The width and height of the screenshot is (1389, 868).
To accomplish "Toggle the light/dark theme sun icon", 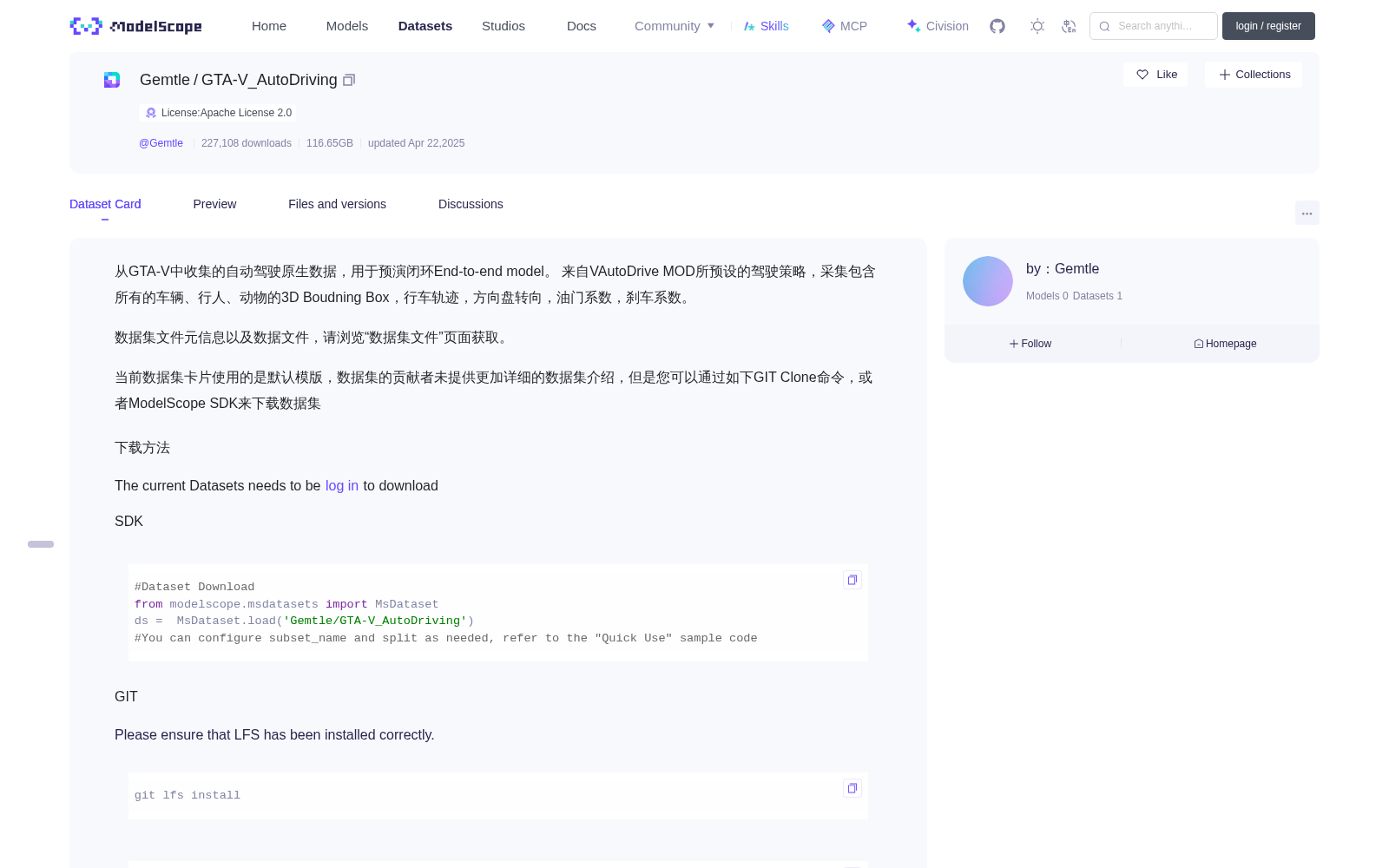I will [1037, 26].
